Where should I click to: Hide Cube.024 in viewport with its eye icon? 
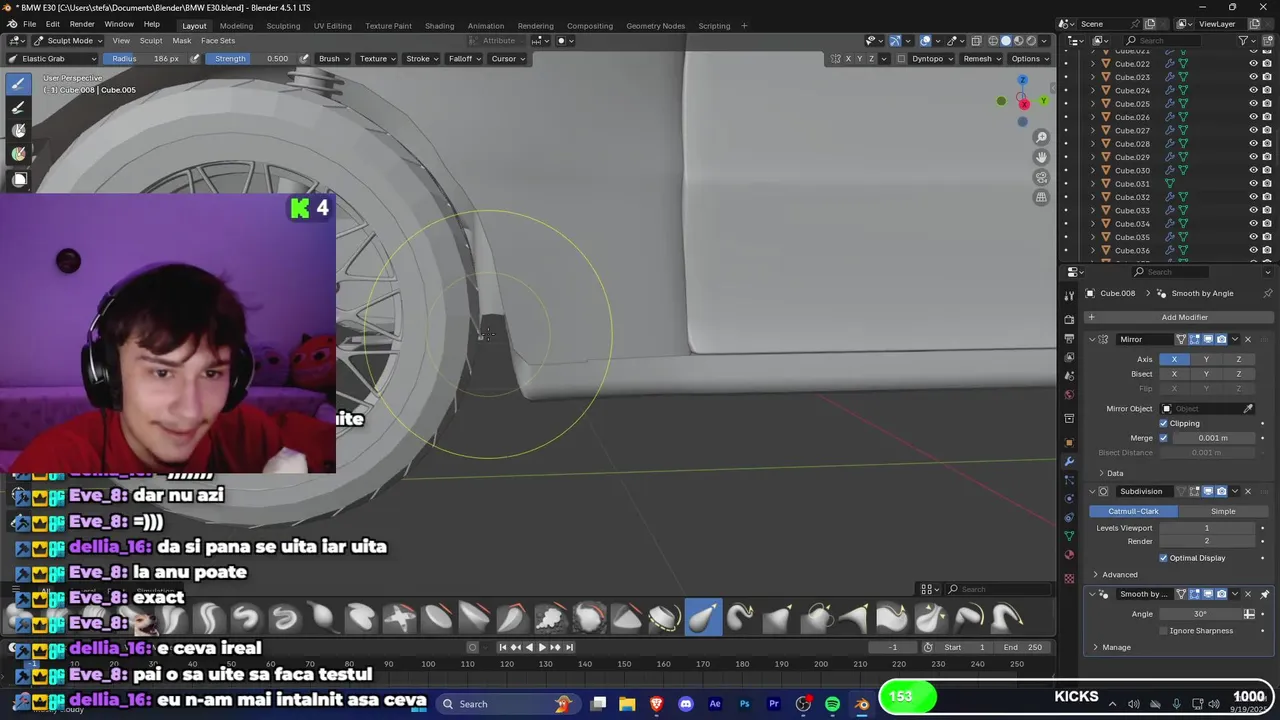coord(1253,90)
